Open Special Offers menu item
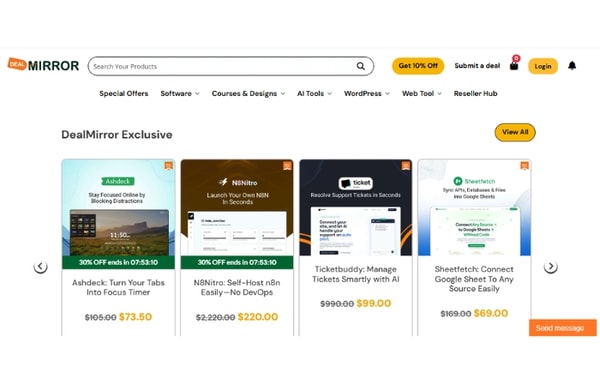Screen dimensions: 600x384 point(124,94)
